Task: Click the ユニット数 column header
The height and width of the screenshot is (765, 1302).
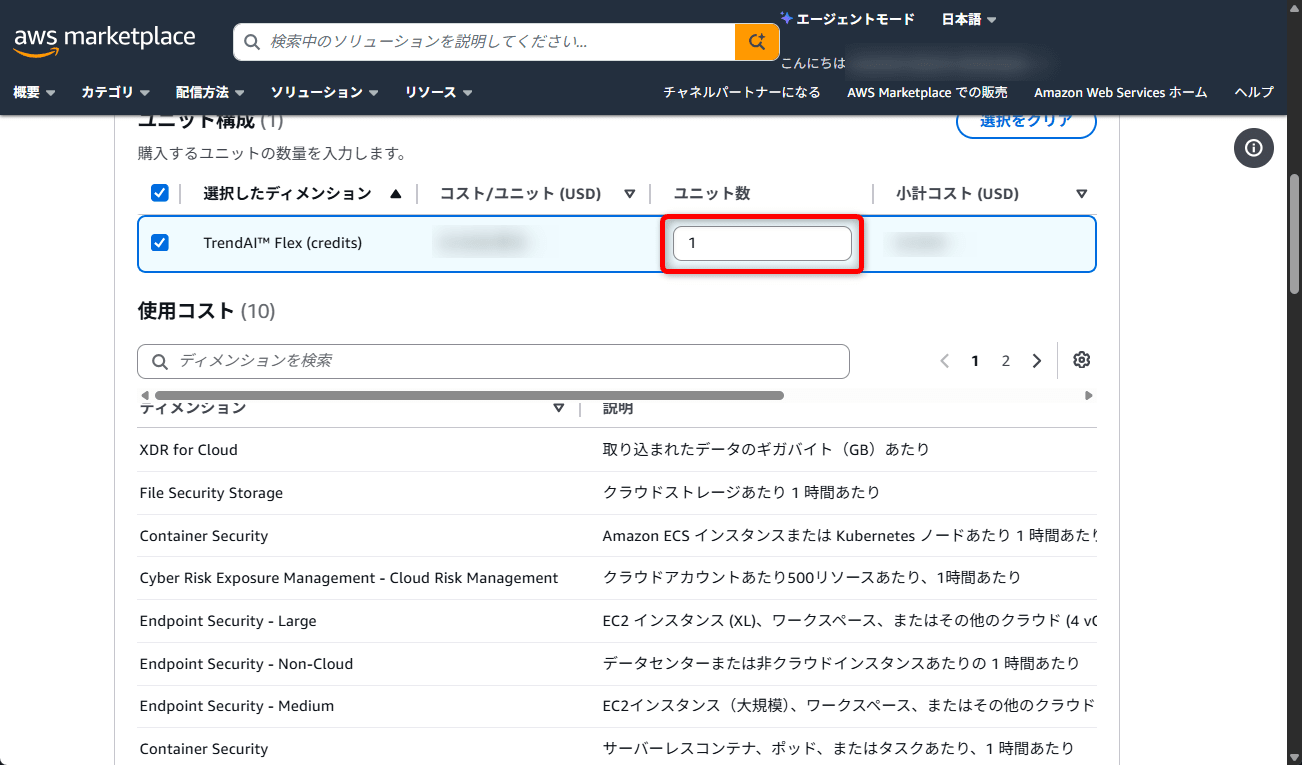Action: tap(712, 193)
